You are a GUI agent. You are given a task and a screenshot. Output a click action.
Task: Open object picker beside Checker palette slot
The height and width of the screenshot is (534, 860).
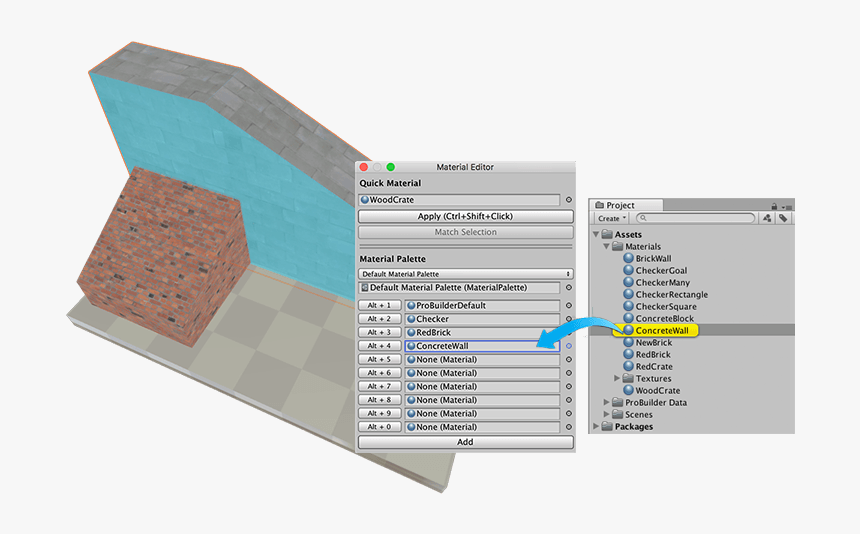point(569,319)
